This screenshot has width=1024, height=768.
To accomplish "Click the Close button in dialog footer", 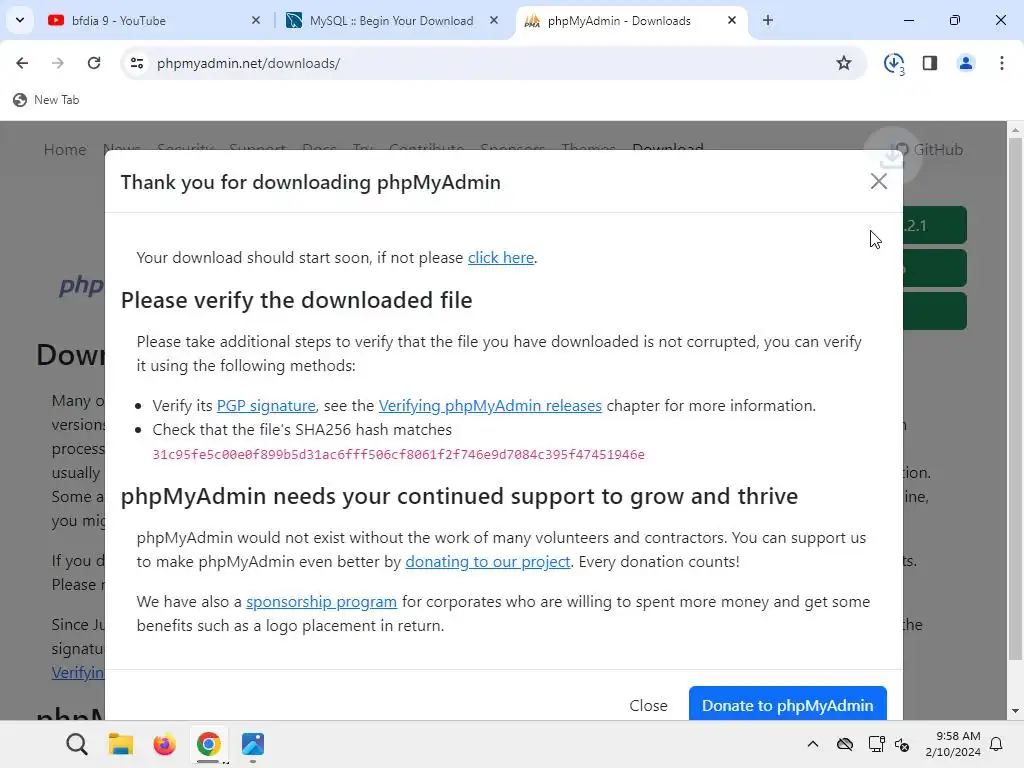I will click(x=648, y=705).
